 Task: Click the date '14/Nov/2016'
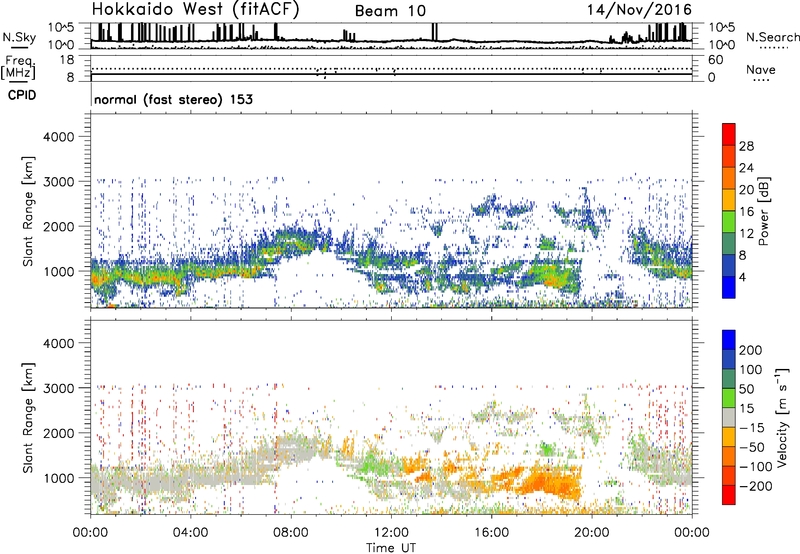pos(639,10)
